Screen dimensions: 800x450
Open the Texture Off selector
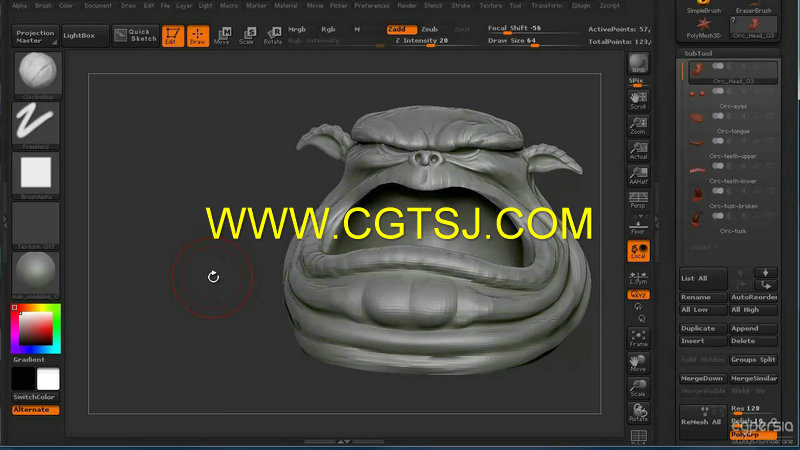tap(36, 225)
